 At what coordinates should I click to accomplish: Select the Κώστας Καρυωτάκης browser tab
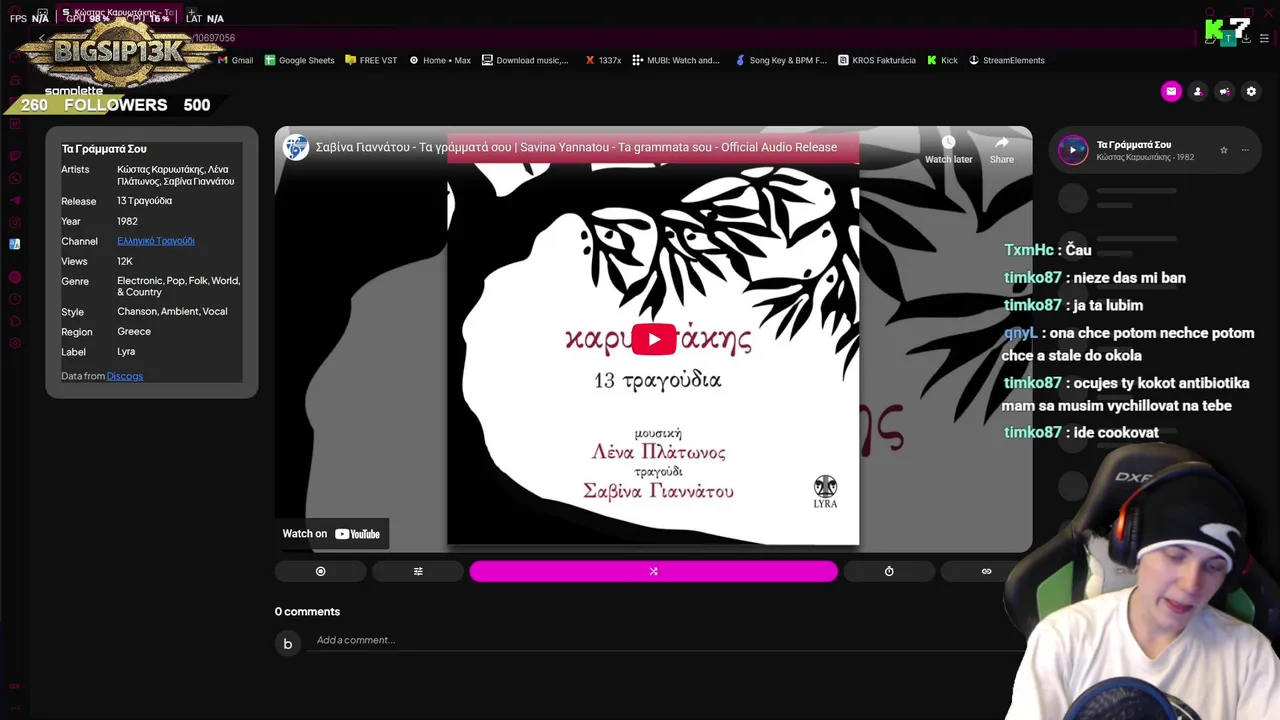(118, 14)
